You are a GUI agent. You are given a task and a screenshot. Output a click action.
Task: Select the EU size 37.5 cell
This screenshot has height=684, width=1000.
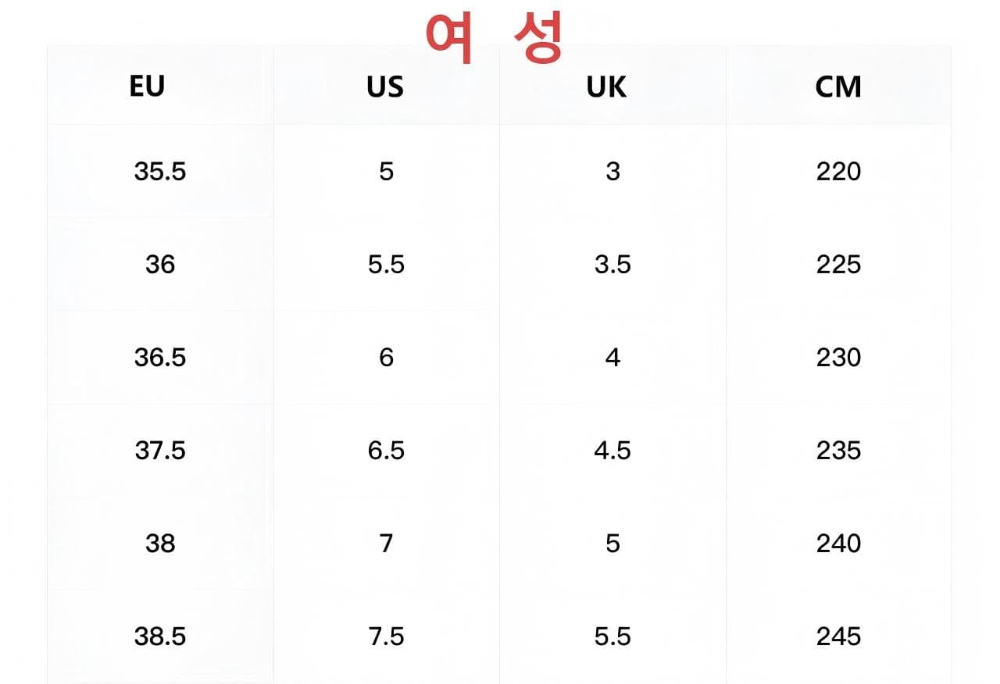click(x=160, y=450)
